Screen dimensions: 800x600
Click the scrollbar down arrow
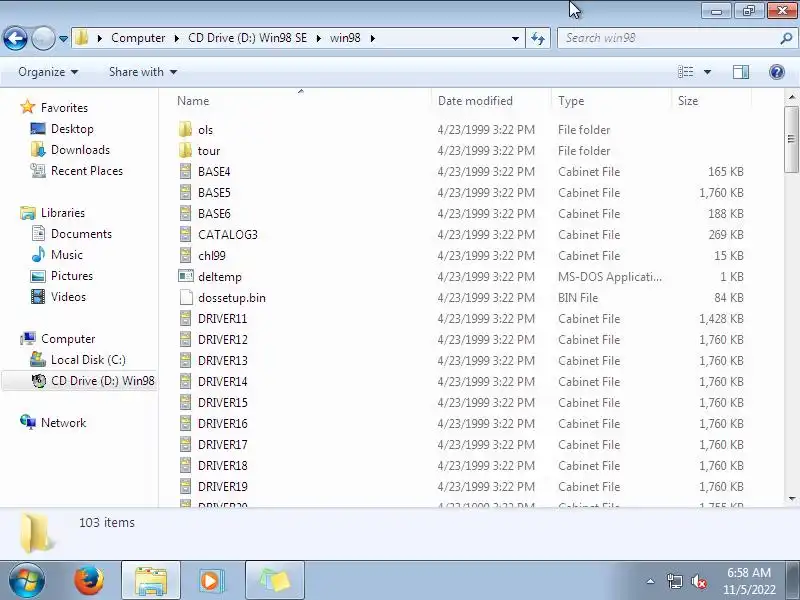pos(791,498)
